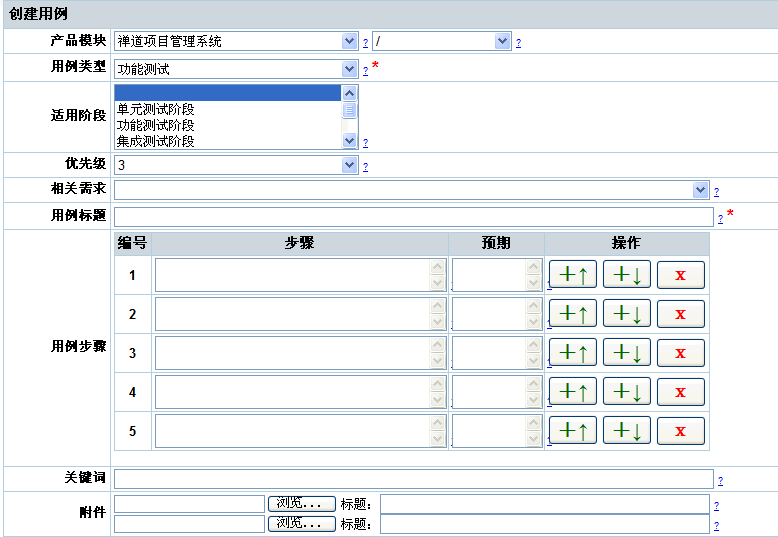This screenshot has width=778, height=537.
Task: Open the 禅道项目管理系统 product dropdown
Action: pos(236,41)
